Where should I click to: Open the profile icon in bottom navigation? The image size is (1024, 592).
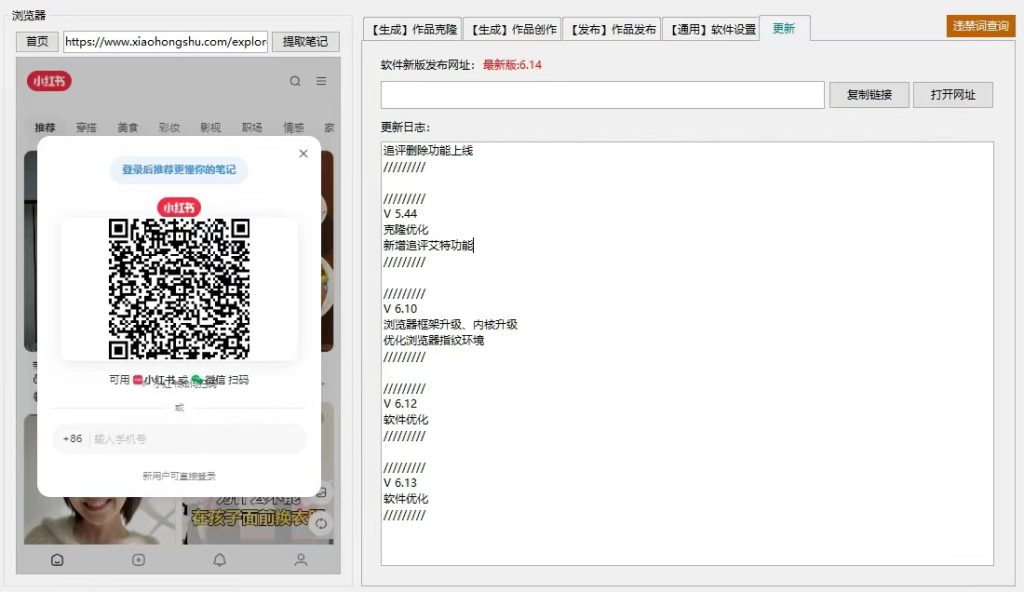click(x=300, y=560)
